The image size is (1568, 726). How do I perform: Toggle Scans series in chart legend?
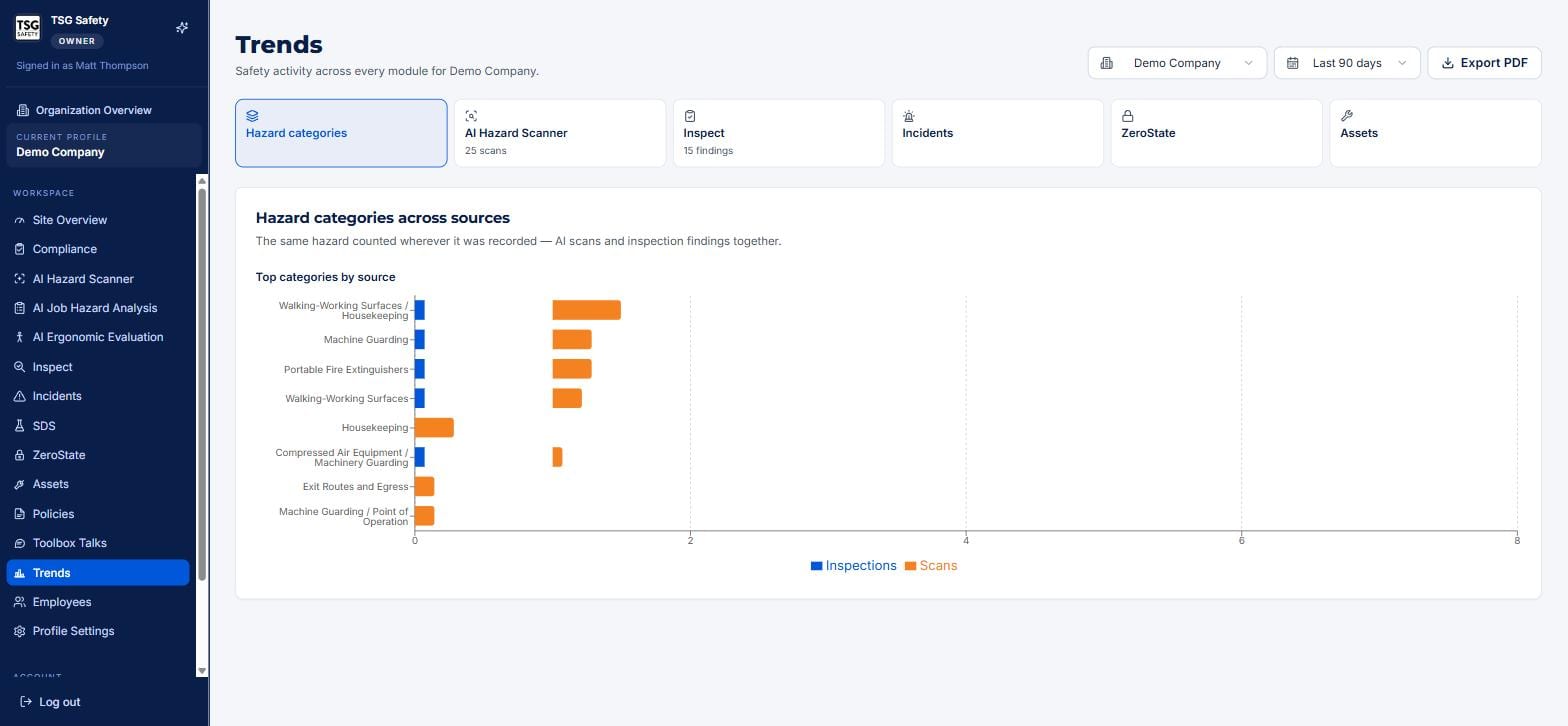pos(930,566)
